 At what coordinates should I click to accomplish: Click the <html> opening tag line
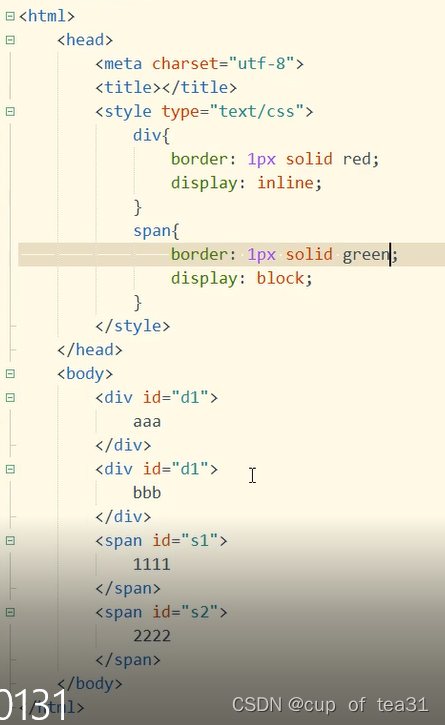point(47,16)
